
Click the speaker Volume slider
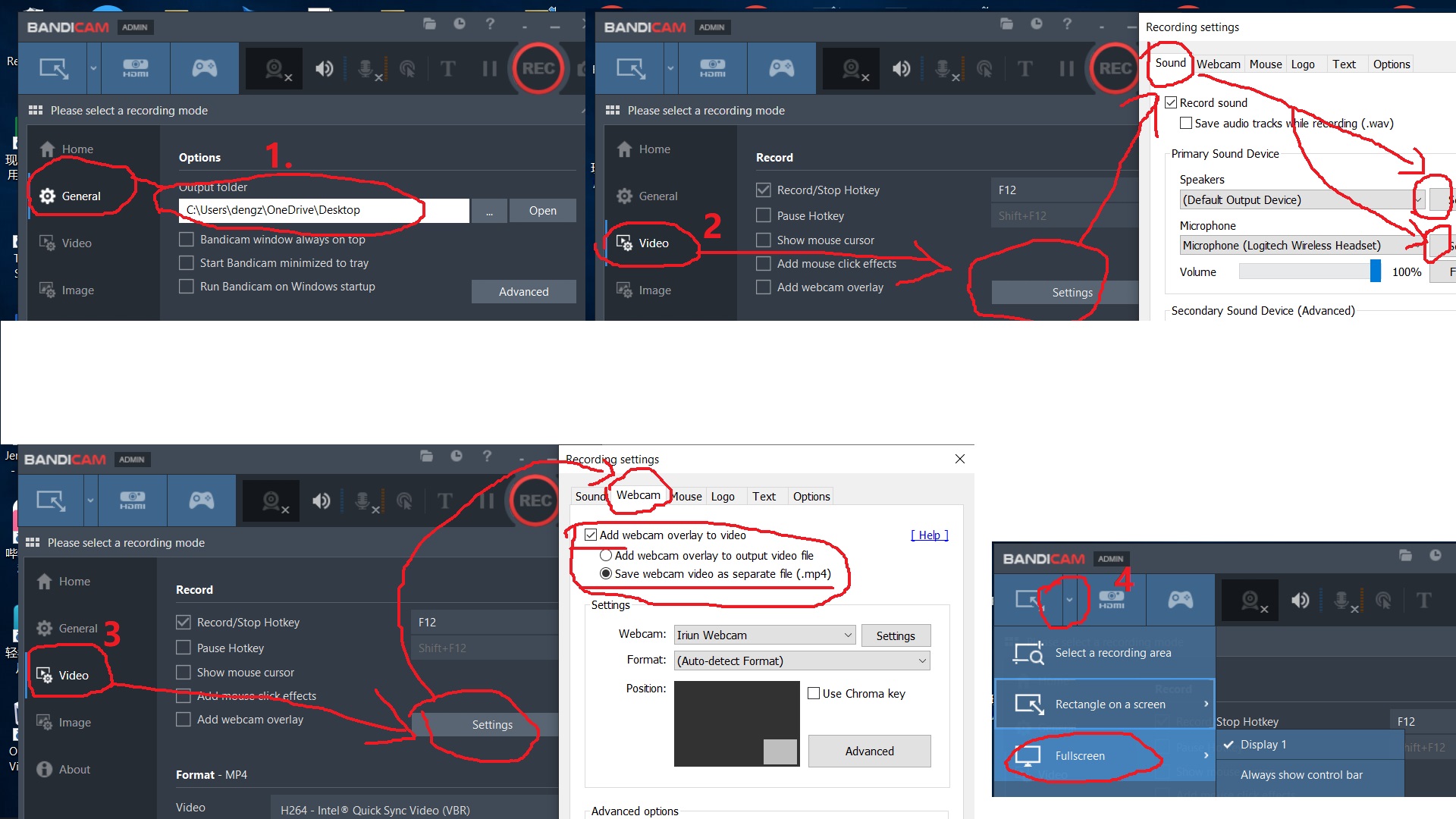[x=1310, y=271]
